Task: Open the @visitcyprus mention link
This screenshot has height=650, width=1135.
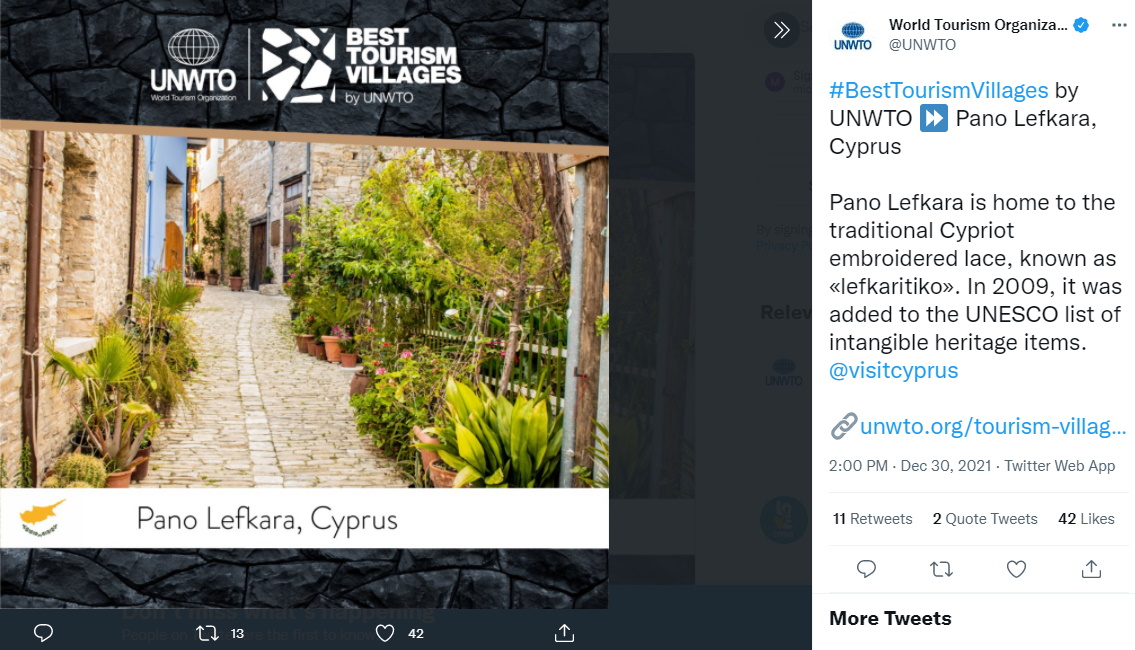Action: tap(893, 371)
